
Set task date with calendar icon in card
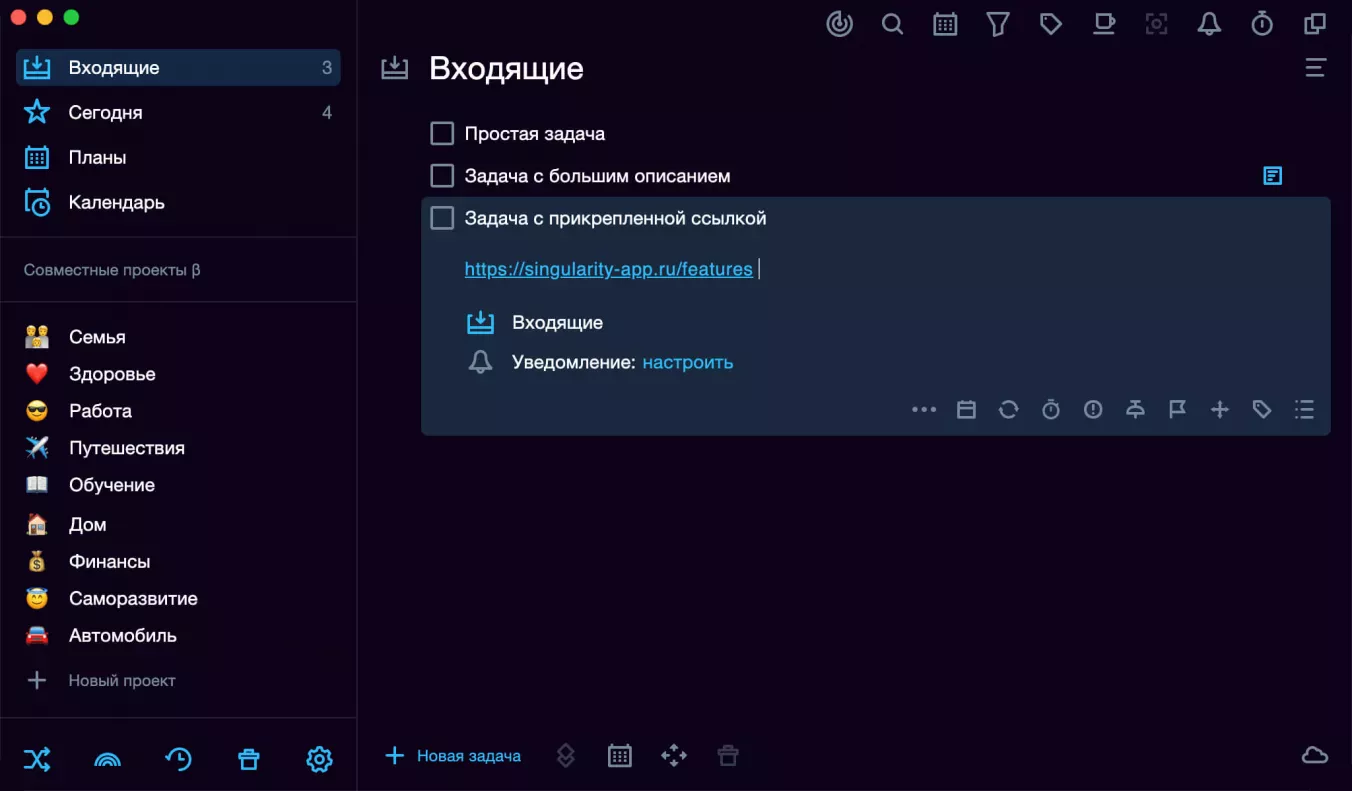[966, 409]
